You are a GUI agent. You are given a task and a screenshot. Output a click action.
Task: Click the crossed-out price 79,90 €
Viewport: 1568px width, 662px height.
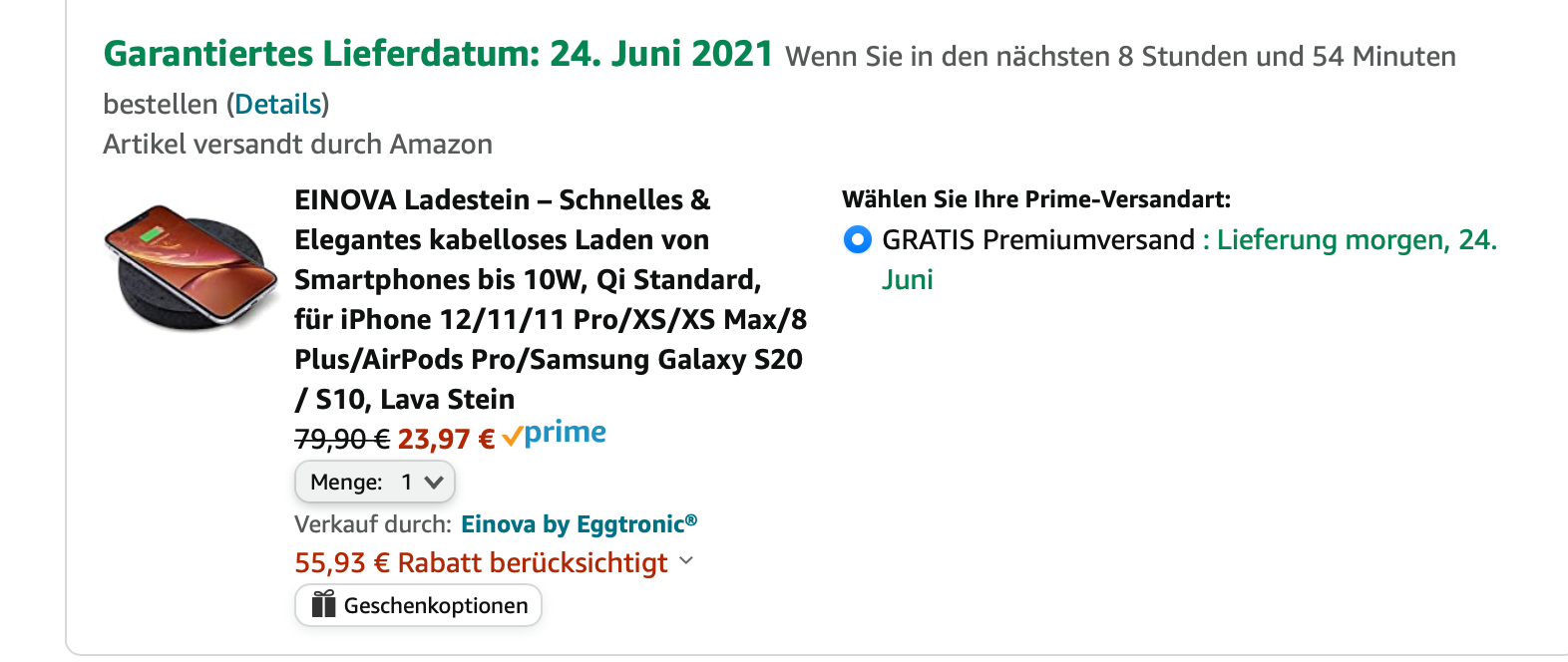pos(341,439)
